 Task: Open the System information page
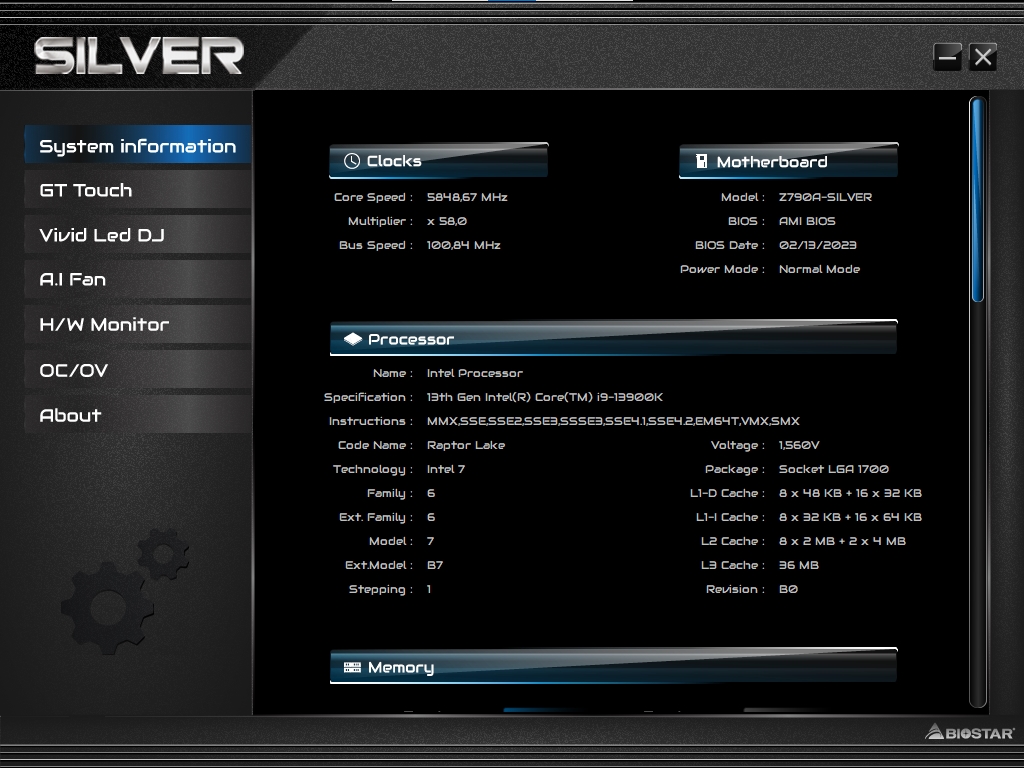click(x=138, y=145)
